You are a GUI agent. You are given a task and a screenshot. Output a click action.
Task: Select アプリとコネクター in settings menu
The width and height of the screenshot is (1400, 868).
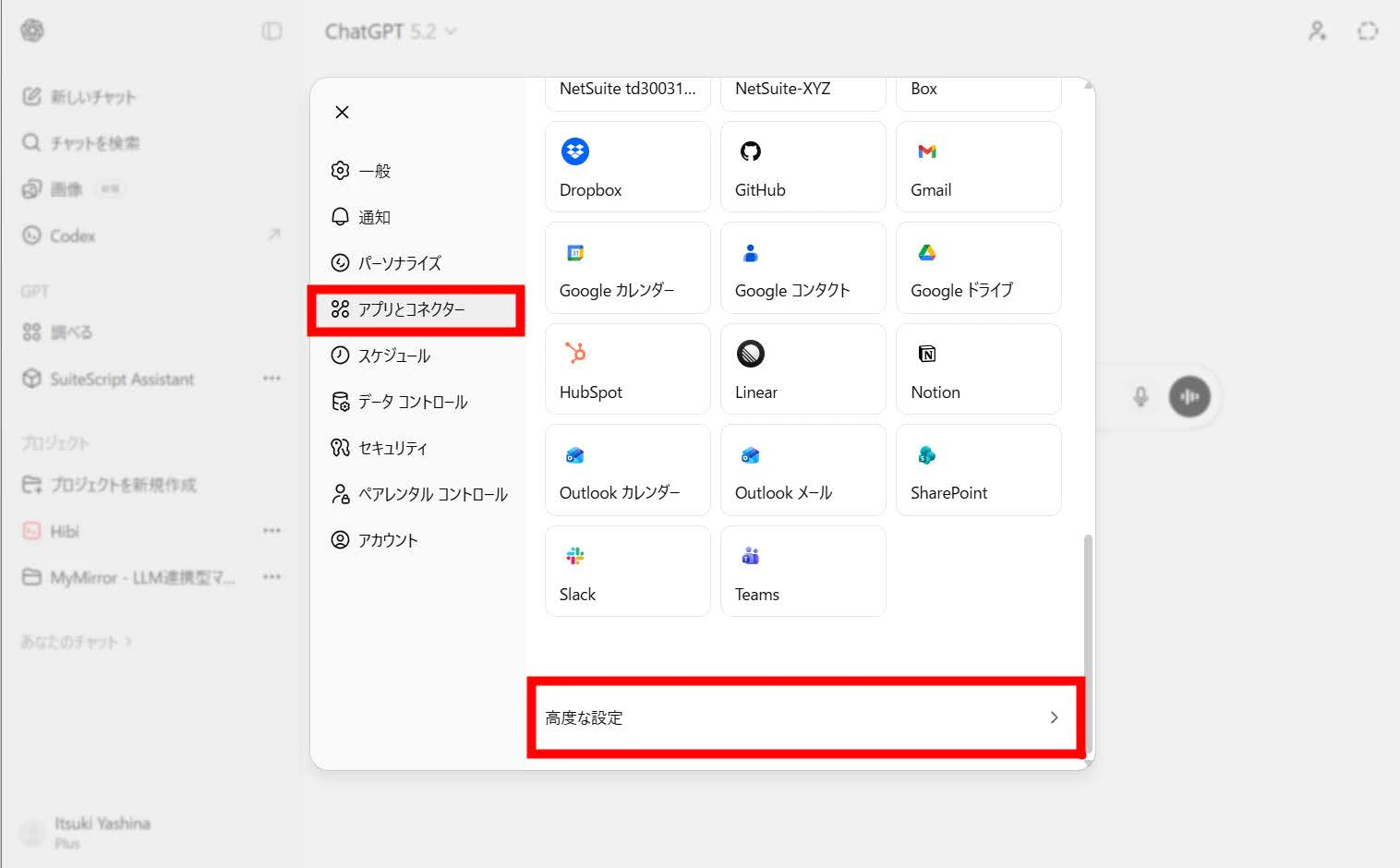click(417, 309)
